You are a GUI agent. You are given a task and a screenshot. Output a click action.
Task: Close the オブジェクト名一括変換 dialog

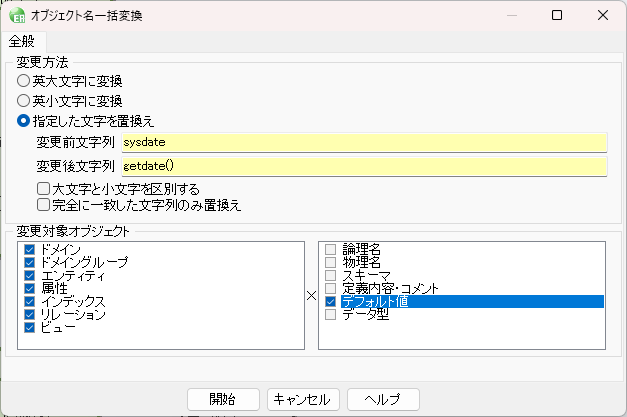click(603, 15)
